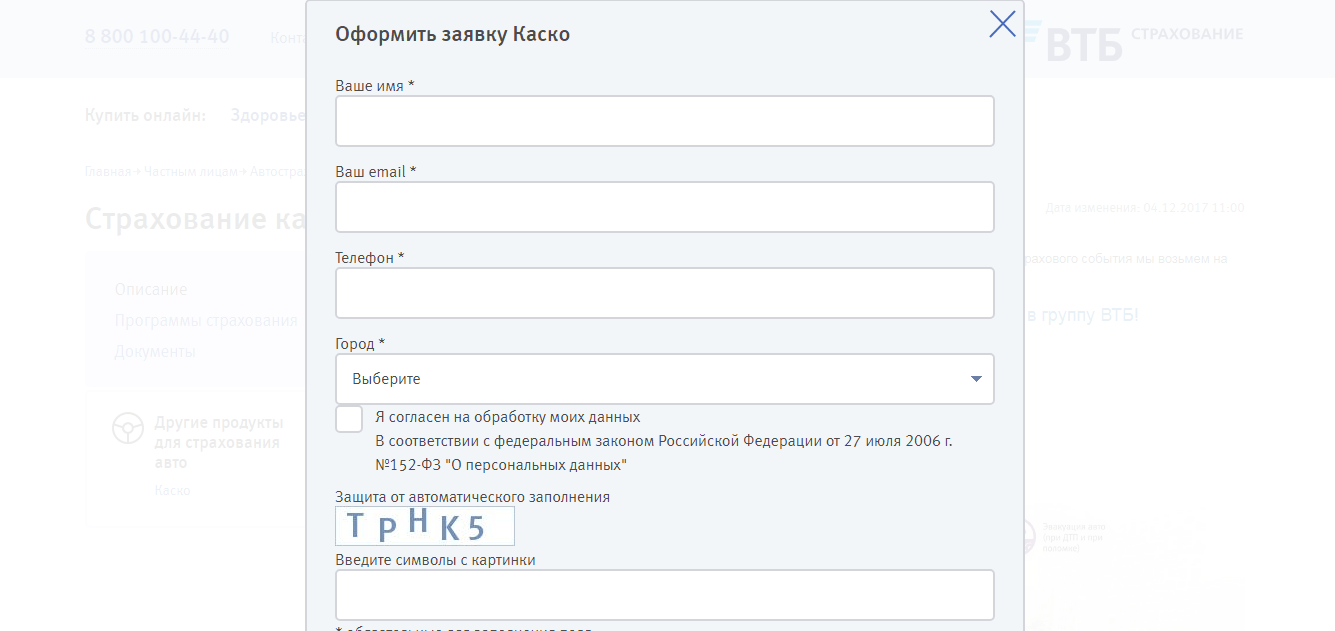Click the 8 800 100-44-40 phone number
This screenshot has width=1335, height=631.
[x=157, y=37]
